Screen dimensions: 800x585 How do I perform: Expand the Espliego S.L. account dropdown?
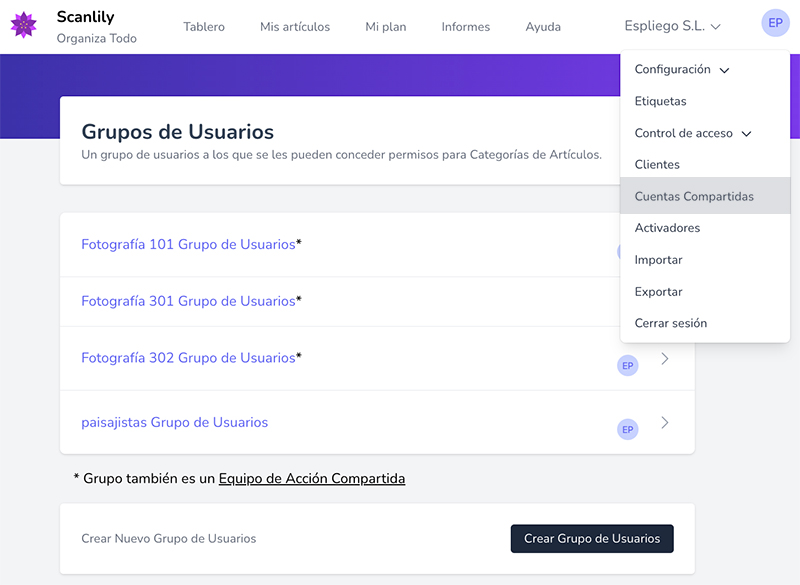pos(672,27)
